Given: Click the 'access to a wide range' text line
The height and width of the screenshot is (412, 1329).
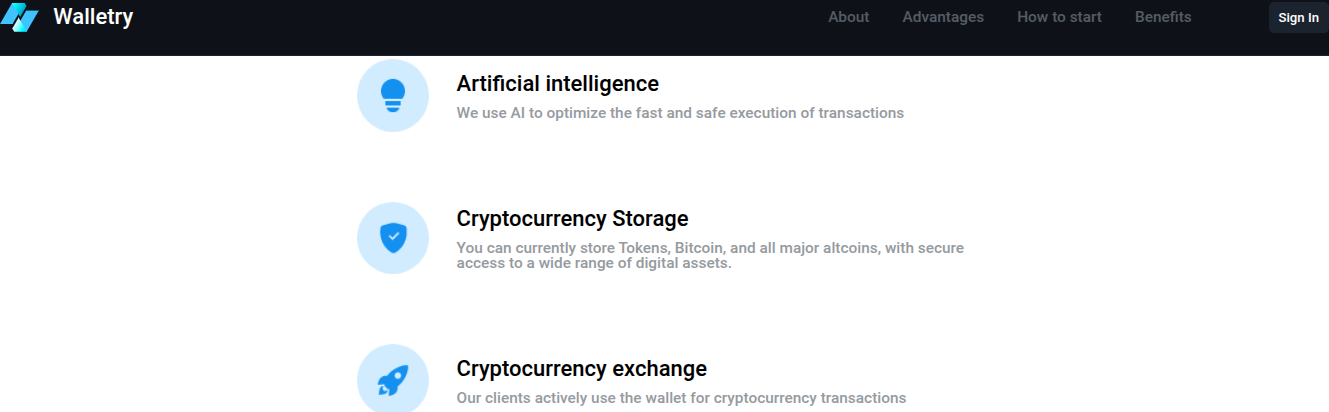Looking at the screenshot, I should point(594,263).
